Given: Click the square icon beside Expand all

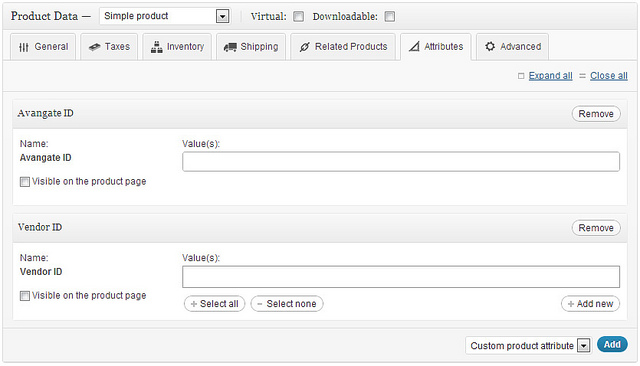Looking at the screenshot, I should 521,76.
